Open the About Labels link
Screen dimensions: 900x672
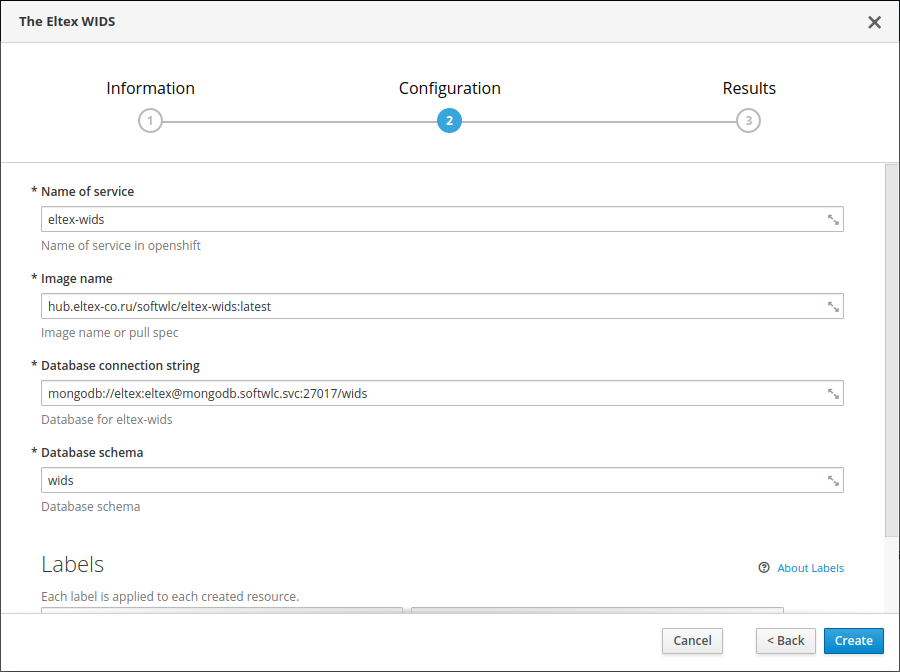pyautogui.click(x=810, y=568)
